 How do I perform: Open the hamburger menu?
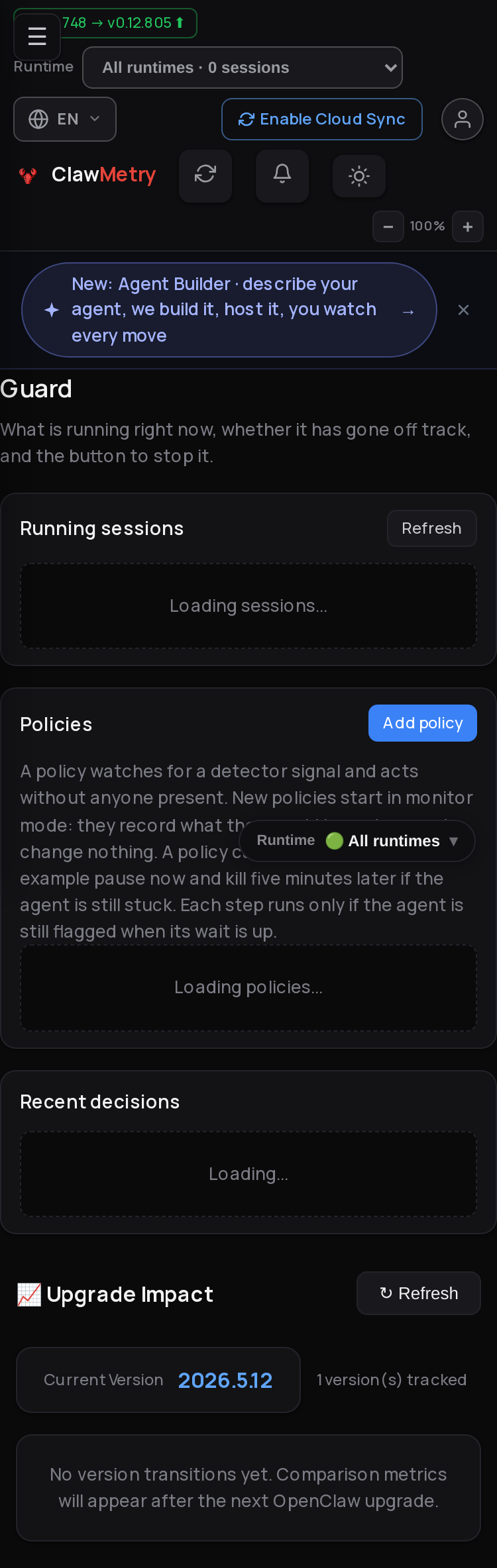pyautogui.click(x=37, y=36)
